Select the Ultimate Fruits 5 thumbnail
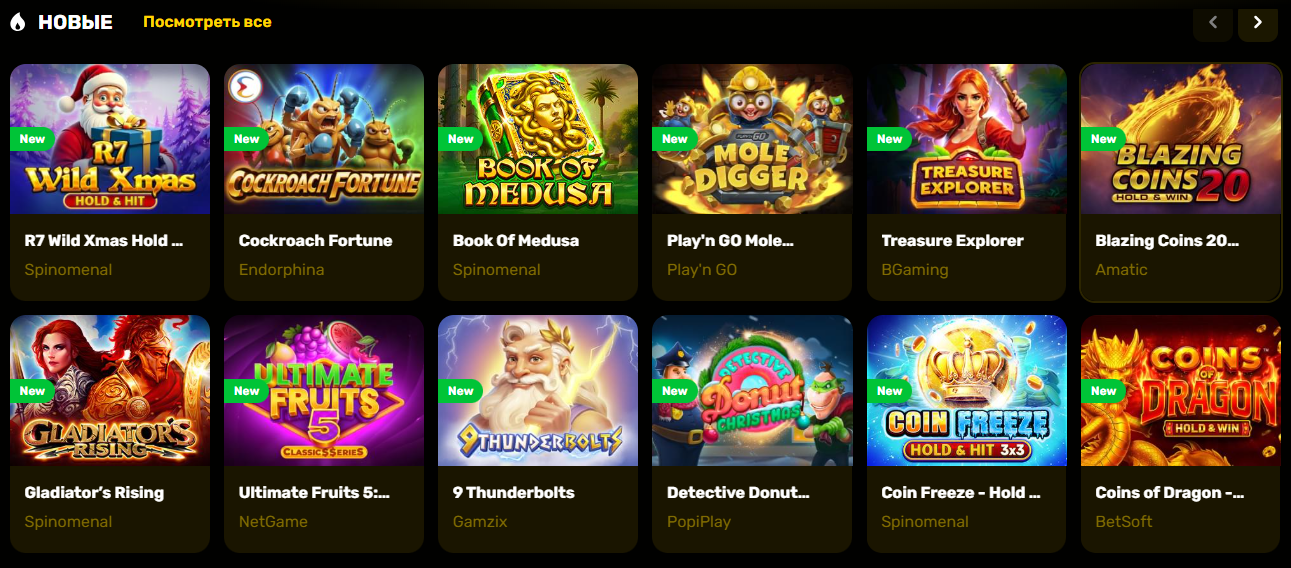Image resolution: width=1291 pixels, height=568 pixels. point(324,391)
